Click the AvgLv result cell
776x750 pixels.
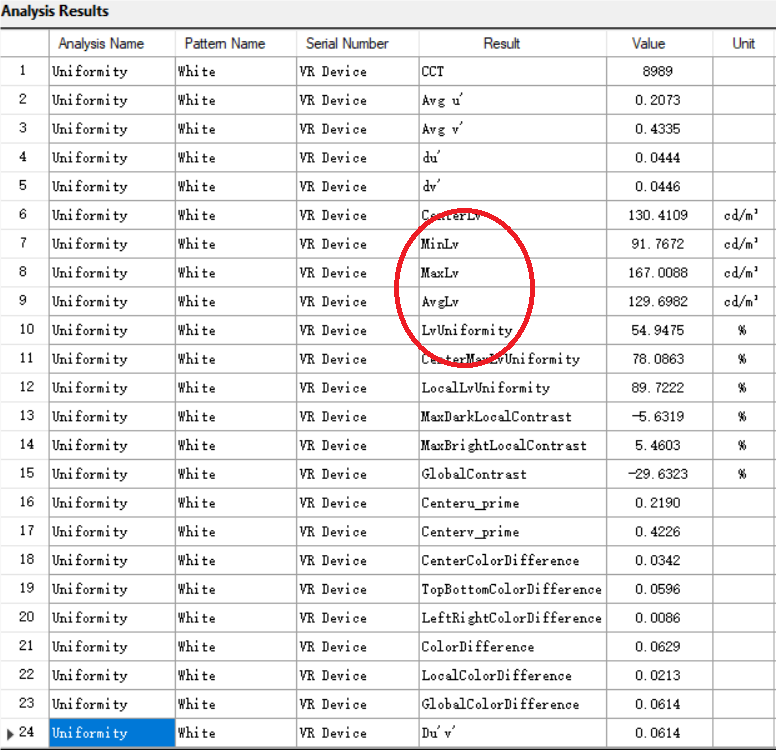[512, 302]
